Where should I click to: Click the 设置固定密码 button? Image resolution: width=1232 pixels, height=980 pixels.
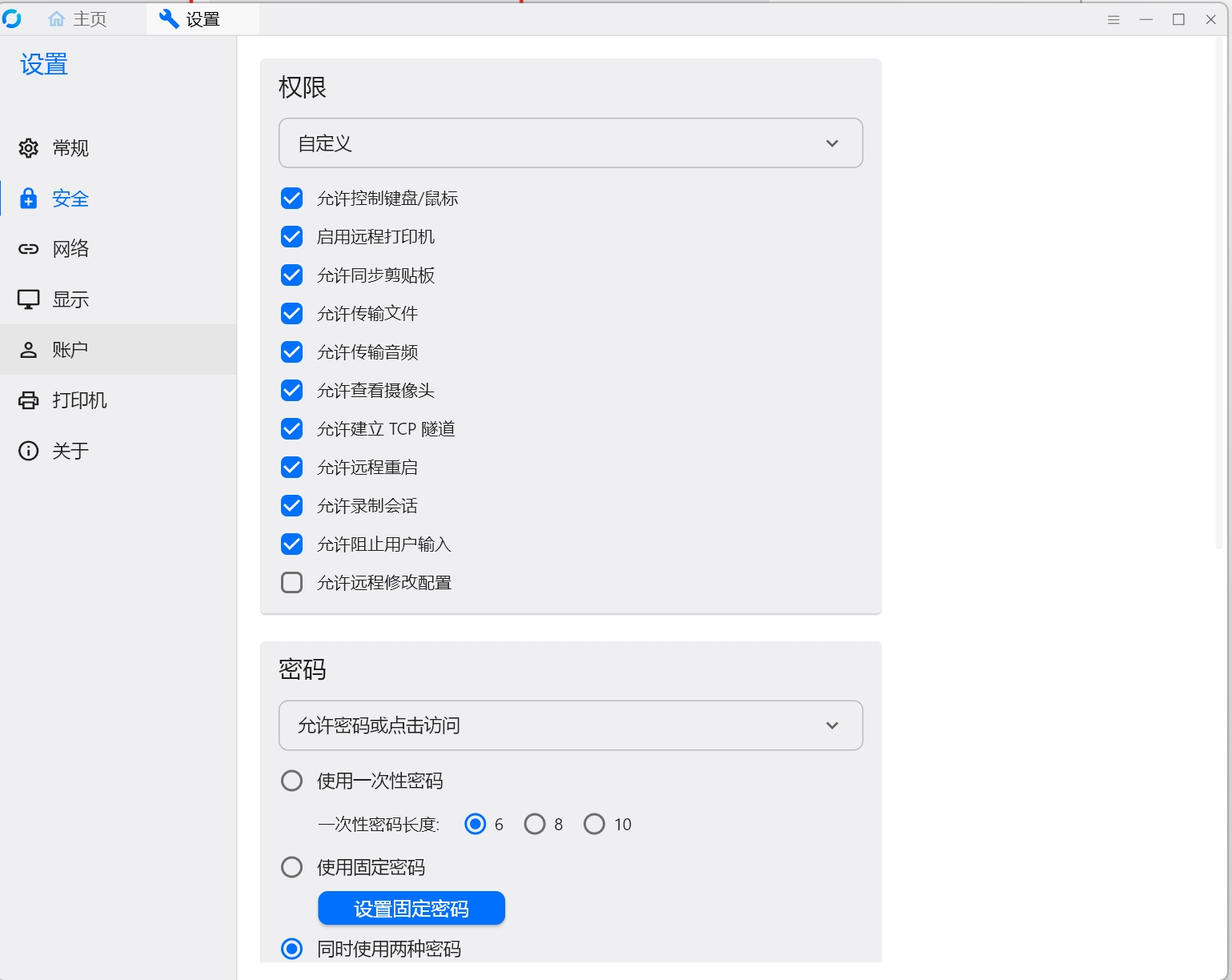coord(411,909)
